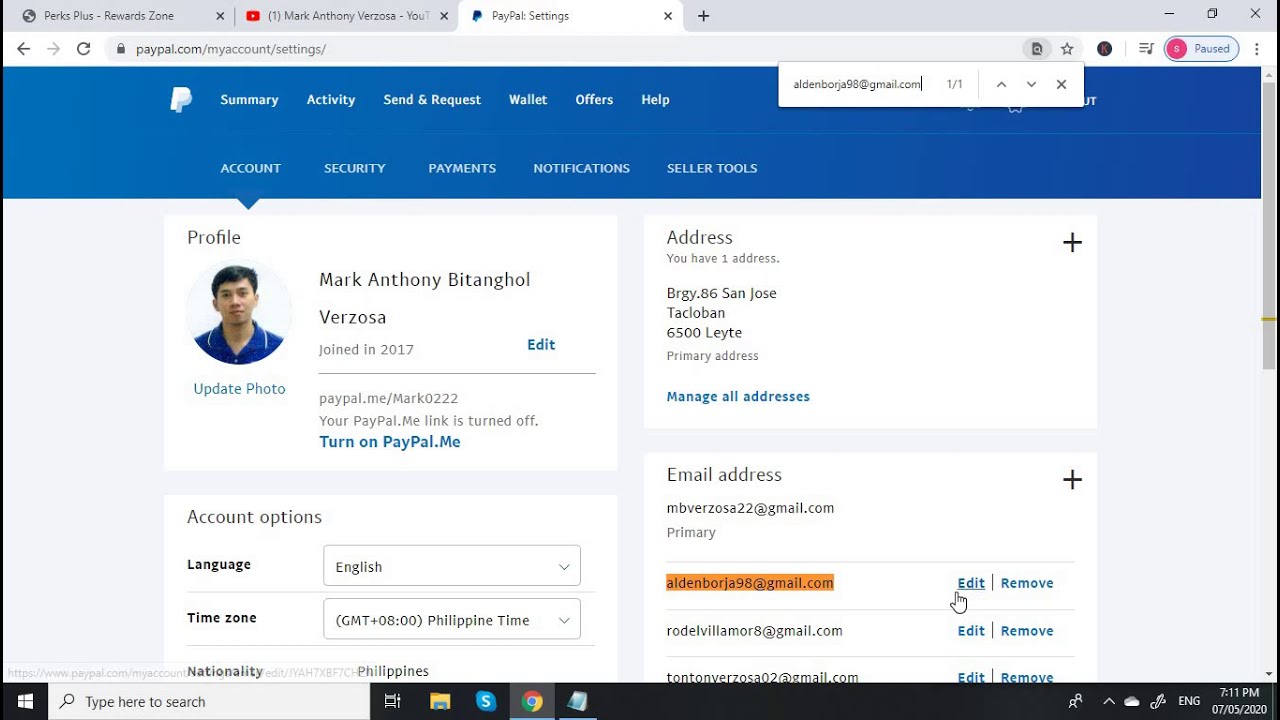Switch to the YouTube browser tab
This screenshot has width=1280, height=720.
pyautogui.click(x=347, y=16)
